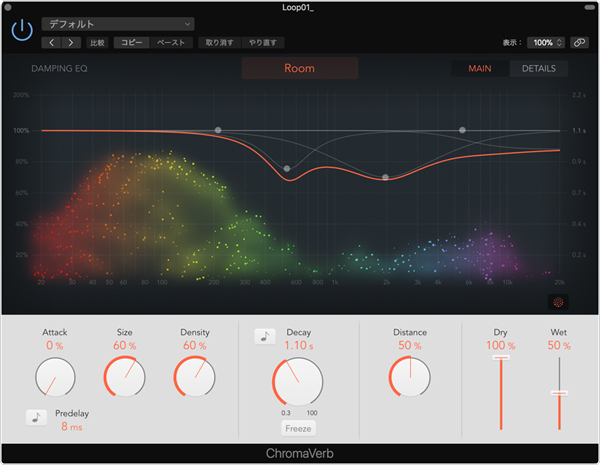
Task: Toggle the plug-in power bypass button
Action: click(x=22, y=30)
